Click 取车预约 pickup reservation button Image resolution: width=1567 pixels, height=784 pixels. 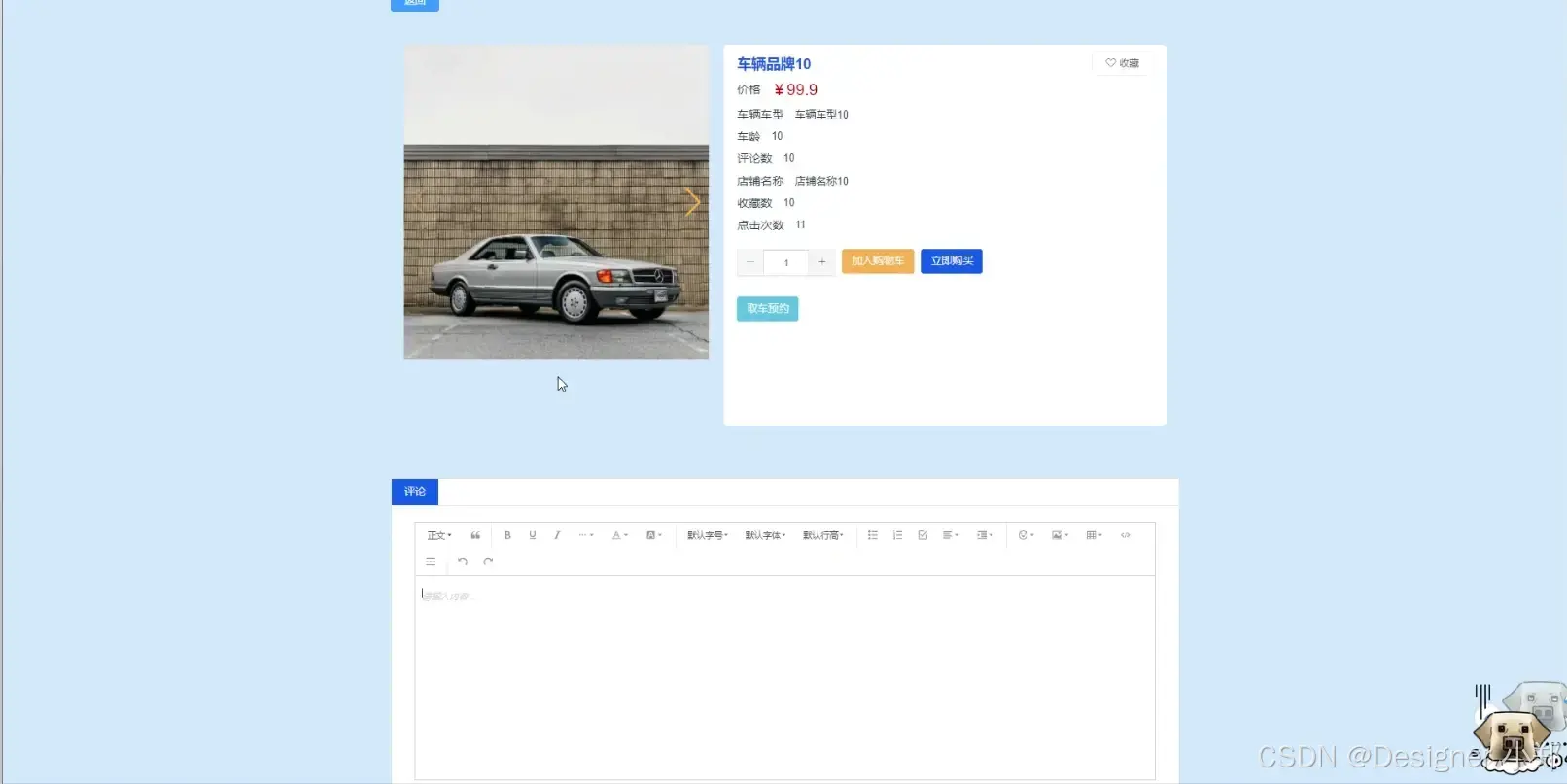(768, 309)
